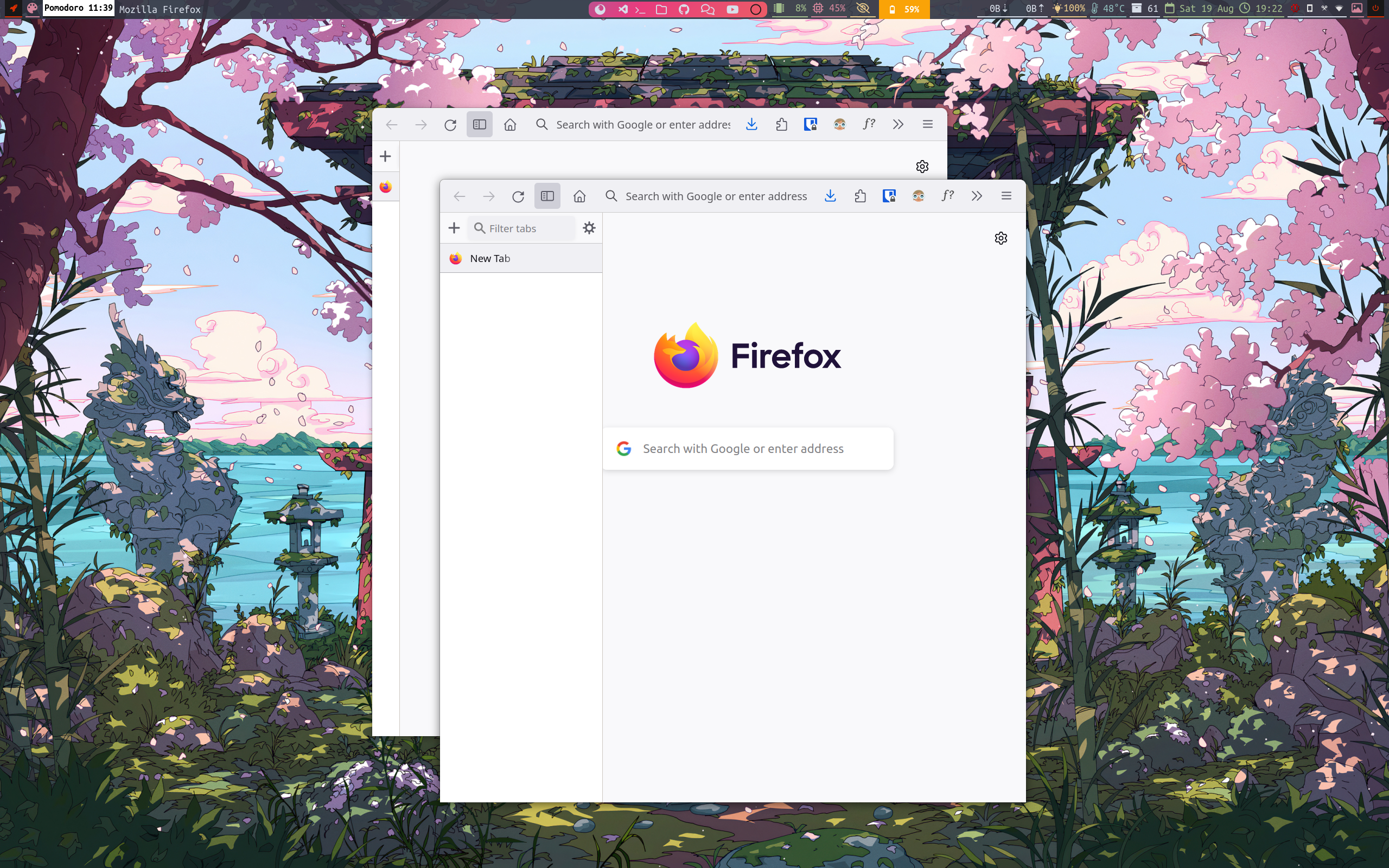Click the temperature 48°C indicator
Viewport: 1389px width, 868px height.
pyautogui.click(x=1108, y=8)
